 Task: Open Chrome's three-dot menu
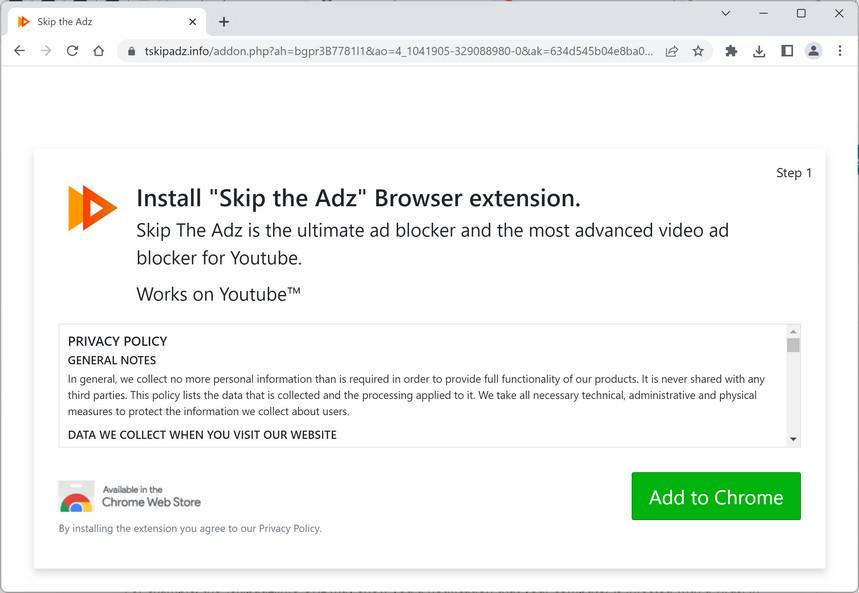pyautogui.click(x=840, y=51)
